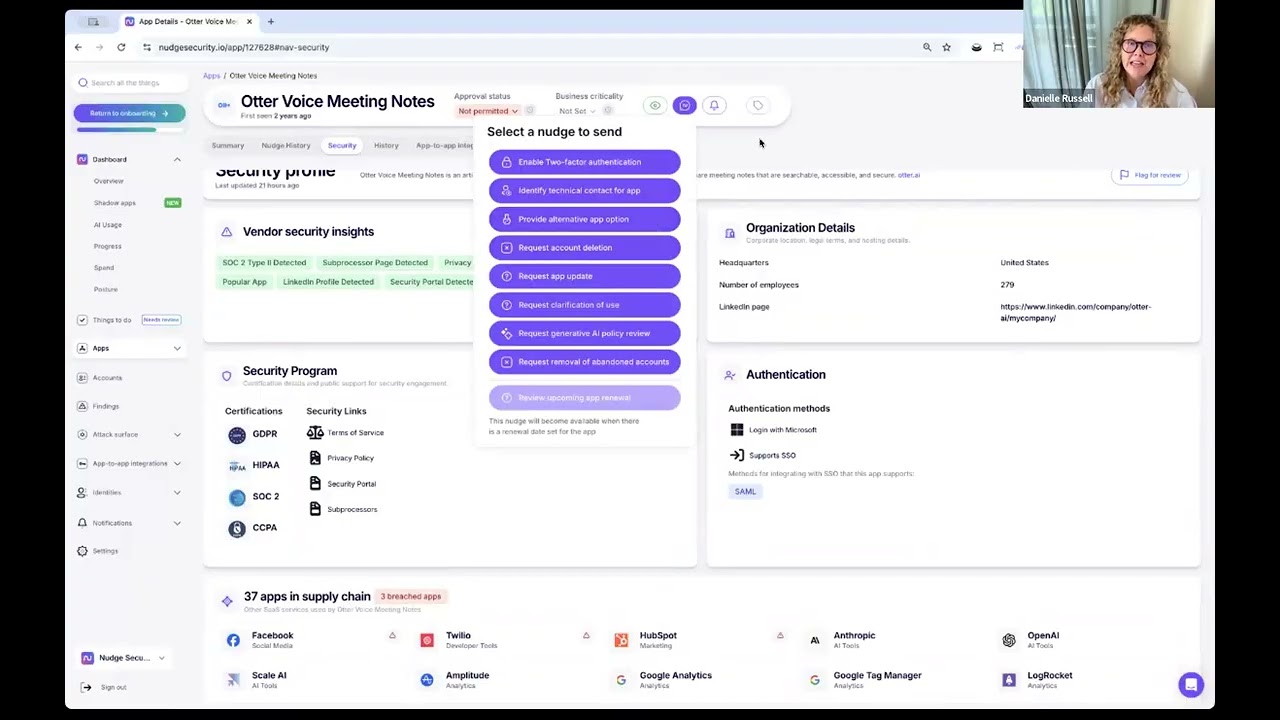Click the purple send nudge icon button
Viewport: 1280px width, 720px height.
click(x=685, y=105)
